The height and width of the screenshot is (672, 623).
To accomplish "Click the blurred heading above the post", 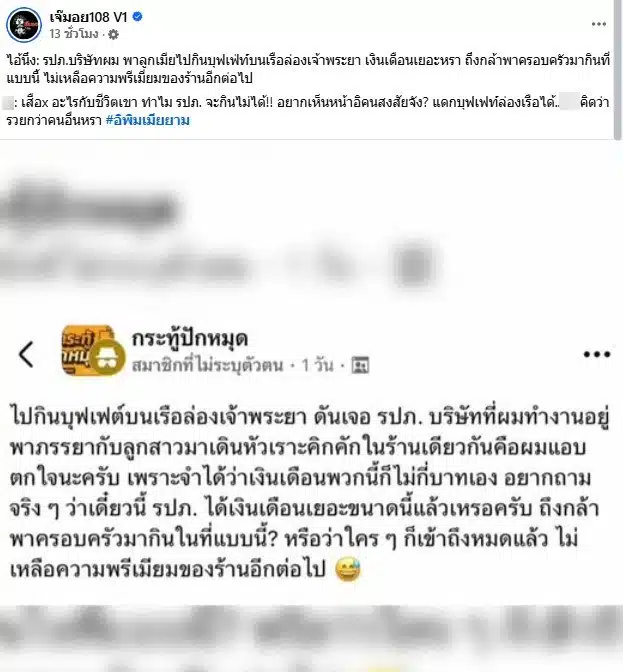I will click(90, 208).
